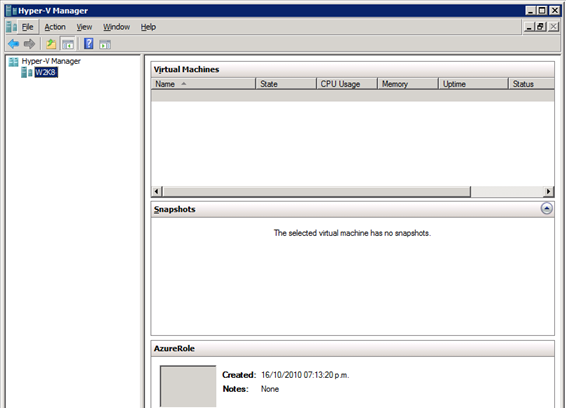Image resolution: width=566 pixels, height=408 pixels.
Task: Click the Created date 16/10/2010 07:13:20 p.m.
Action: pyautogui.click(x=305, y=375)
